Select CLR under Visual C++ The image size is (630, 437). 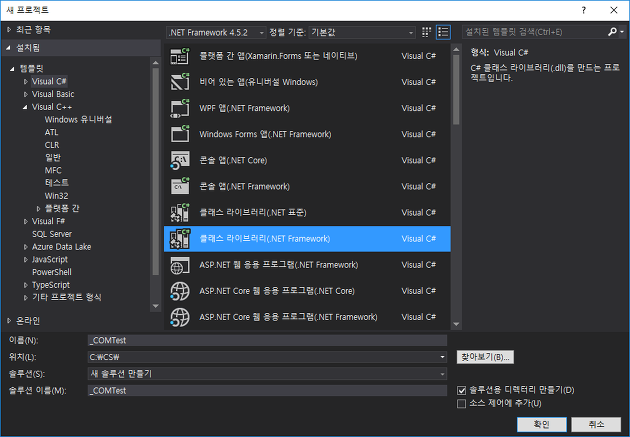click(x=52, y=145)
